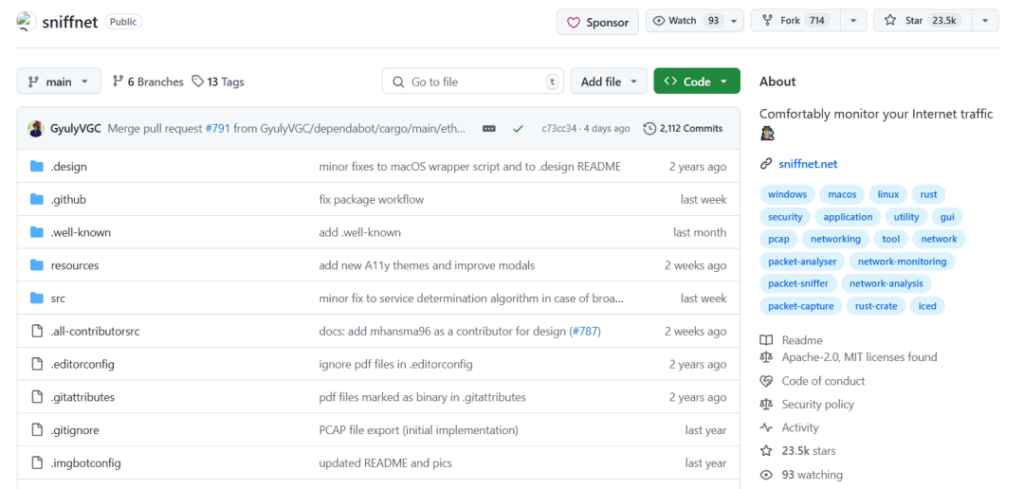The image size is (1024, 489).
Task: Open issue #787 link in commit message
Action: 584,332
